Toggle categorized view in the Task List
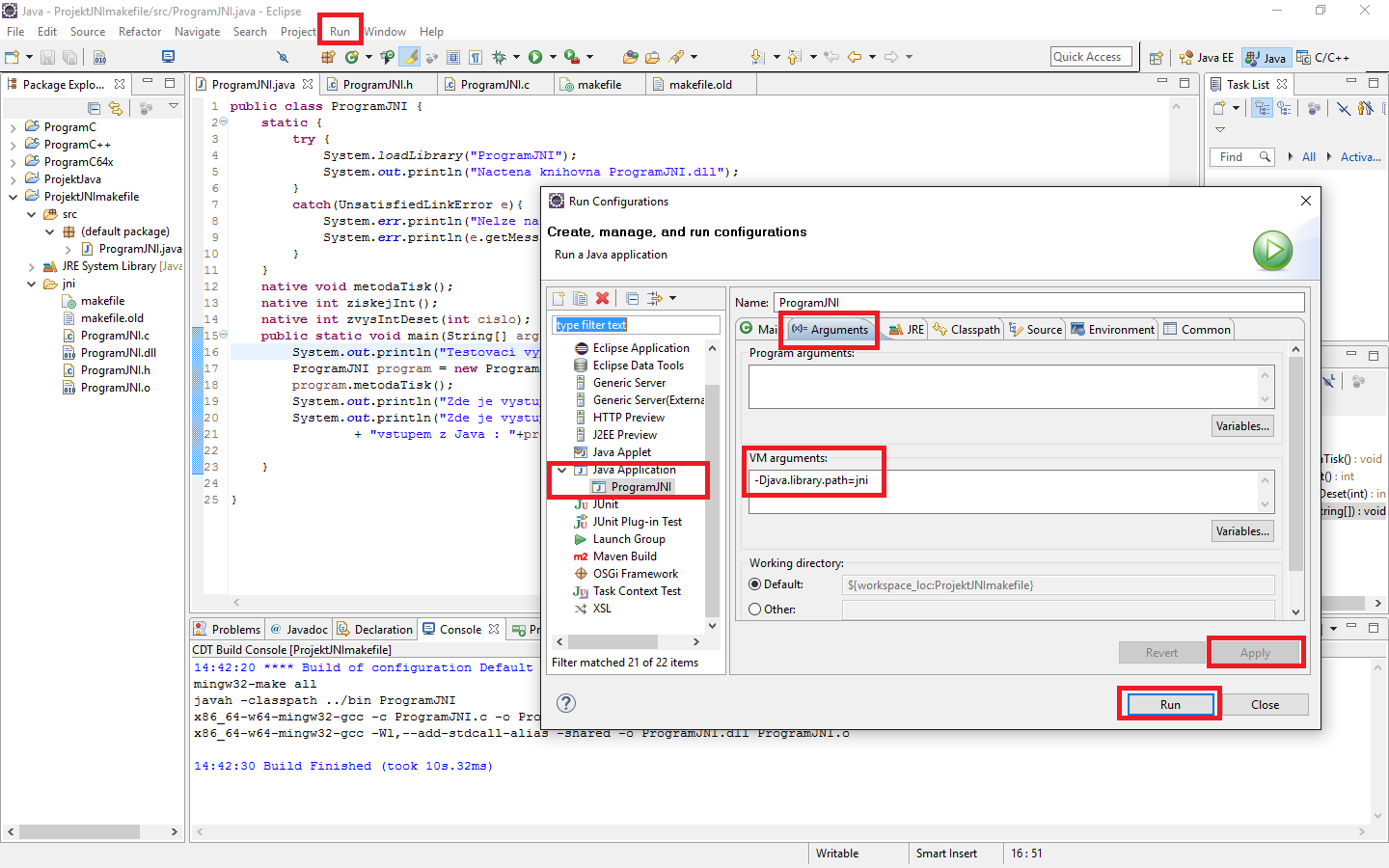This screenshot has height=868, width=1389. (1263, 109)
